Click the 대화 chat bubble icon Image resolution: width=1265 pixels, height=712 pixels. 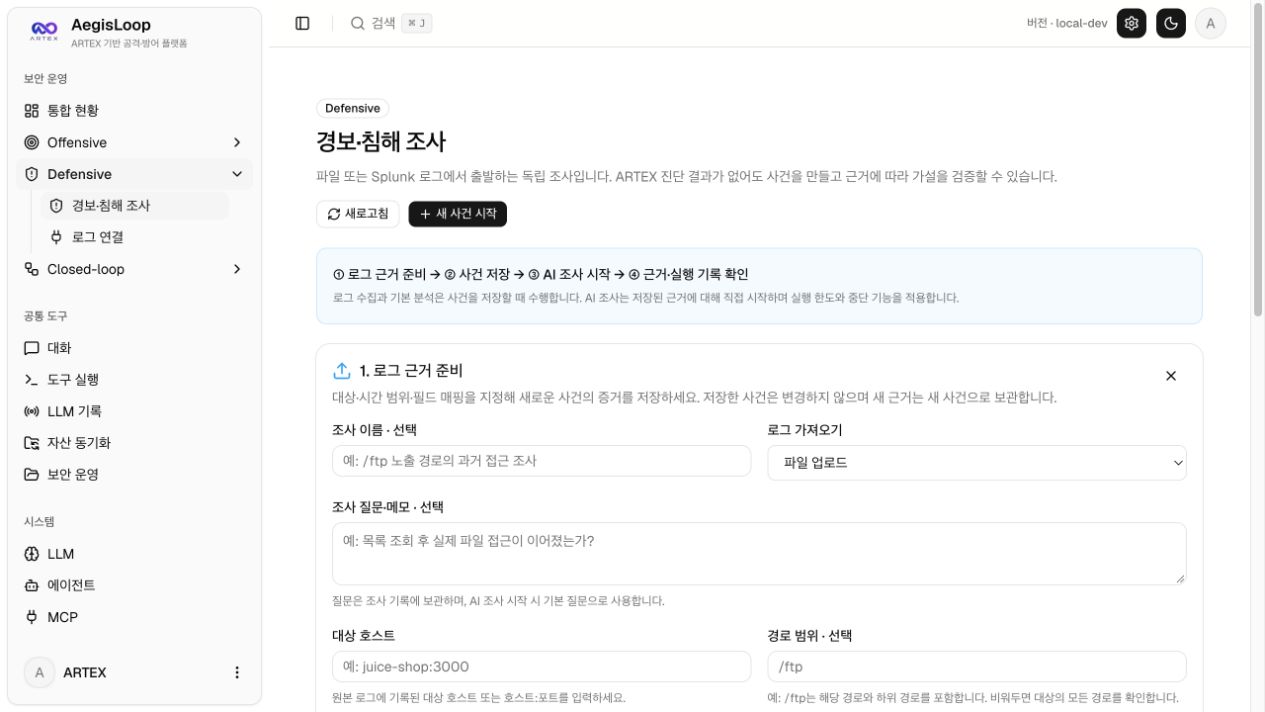click(x=31, y=348)
